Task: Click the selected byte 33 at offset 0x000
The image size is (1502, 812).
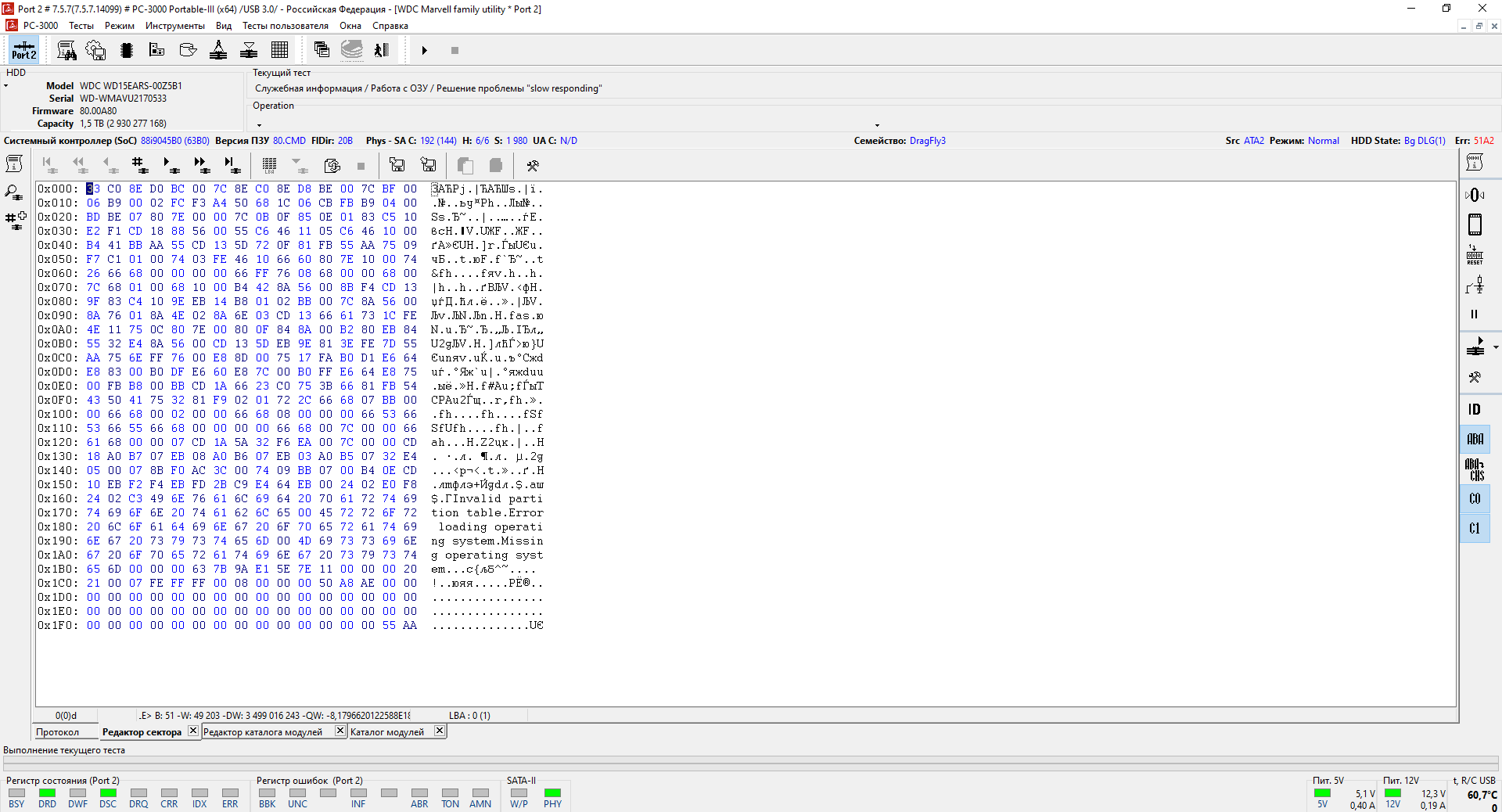Action: click(x=93, y=189)
